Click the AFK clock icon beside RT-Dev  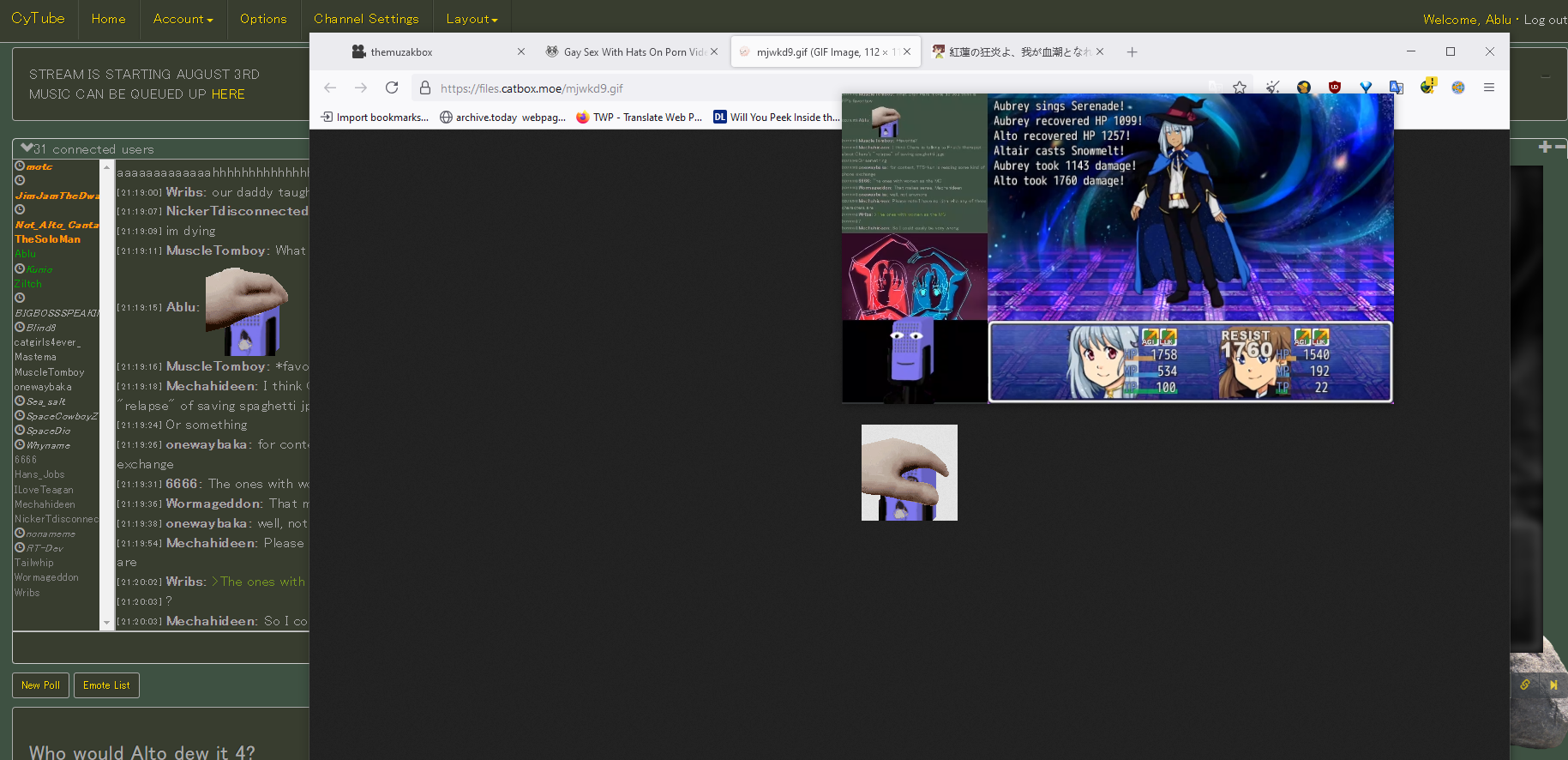pyautogui.click(x=20, y=547)
